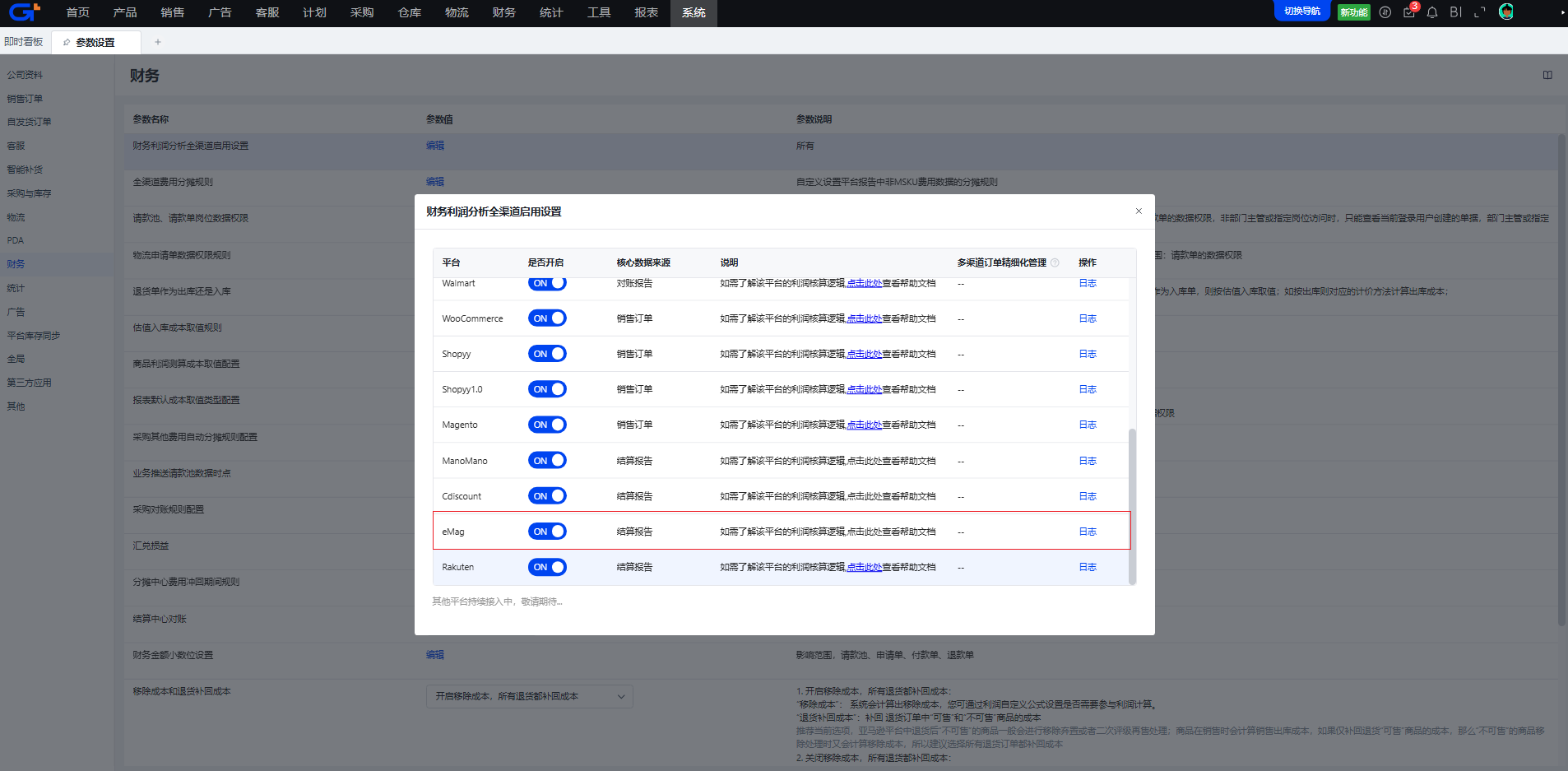This screenshot has height=771, width=1568.
Task: Click the small arrow at header far right
Action: (1562, 12)
